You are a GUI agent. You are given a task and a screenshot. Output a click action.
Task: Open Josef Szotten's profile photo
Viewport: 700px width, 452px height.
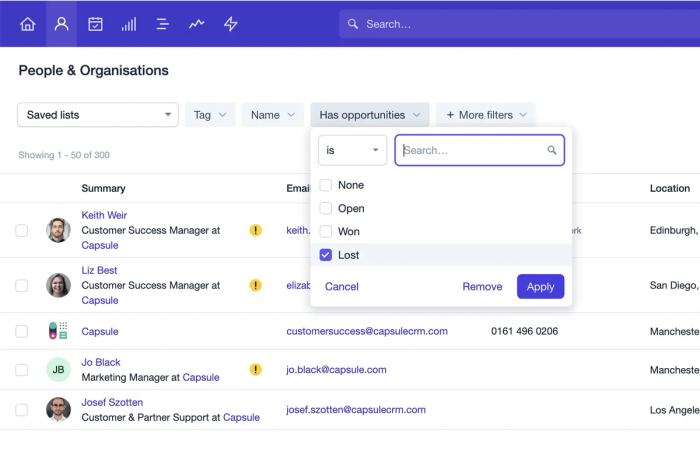tap(58, 409)
